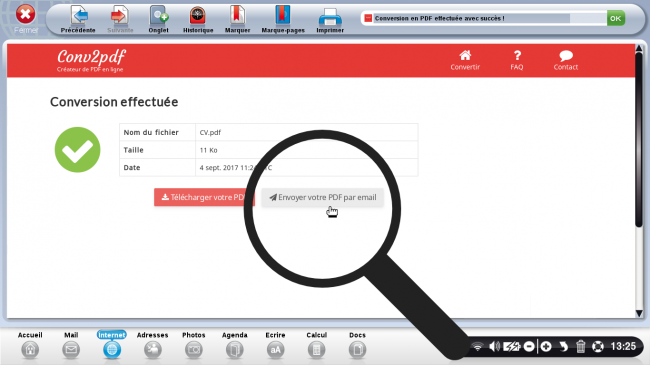Viewport: 650px width, 365px height.
Task: Click the battery charging icon
Action: pos(511,346)
